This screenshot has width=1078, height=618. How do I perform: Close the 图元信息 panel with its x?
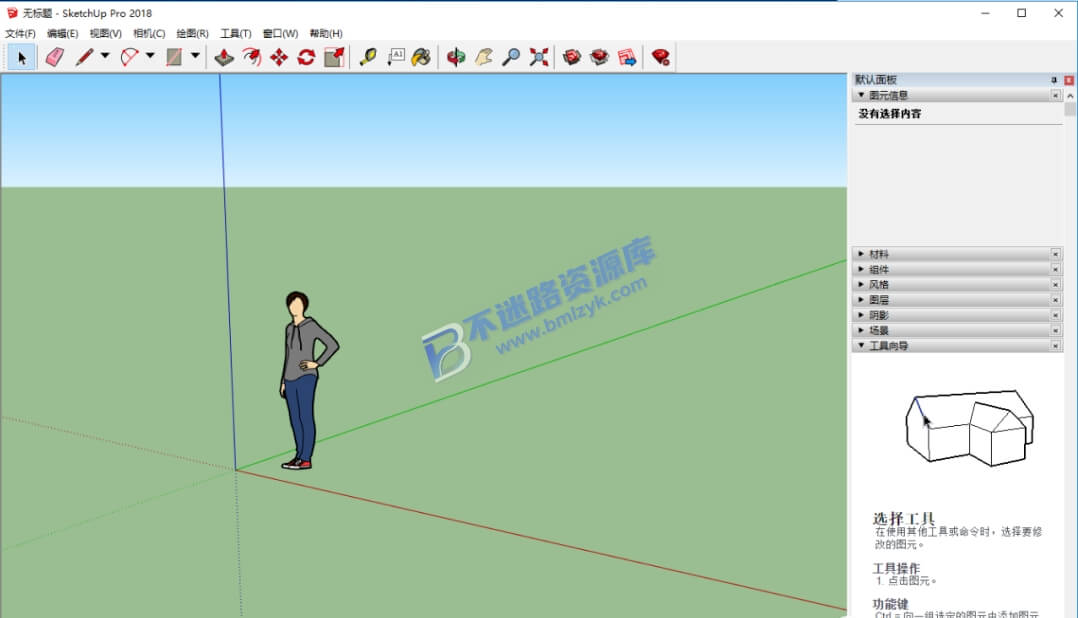click(x=1055, y=96)
